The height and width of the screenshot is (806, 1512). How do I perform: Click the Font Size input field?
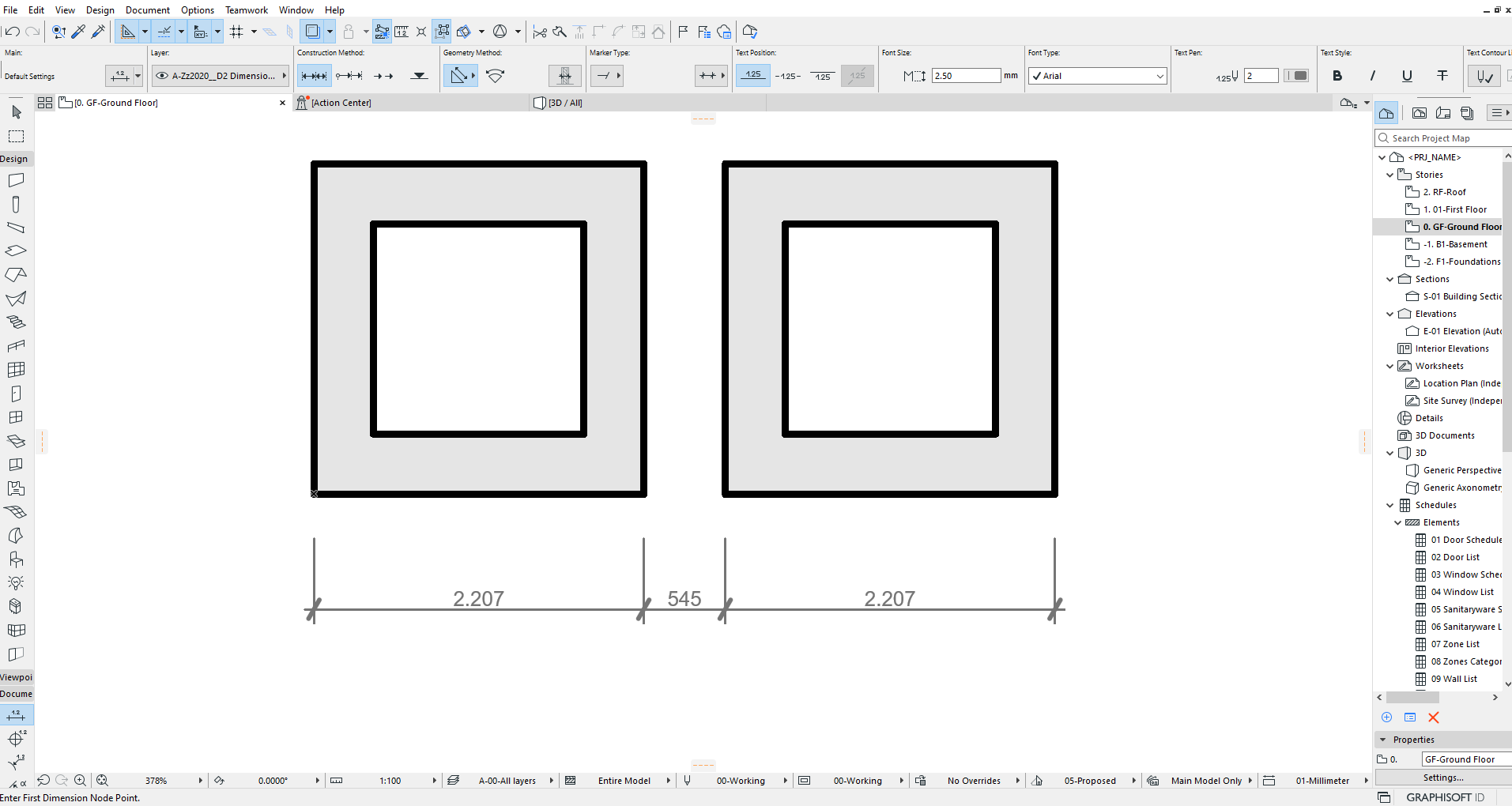(966, 76)
